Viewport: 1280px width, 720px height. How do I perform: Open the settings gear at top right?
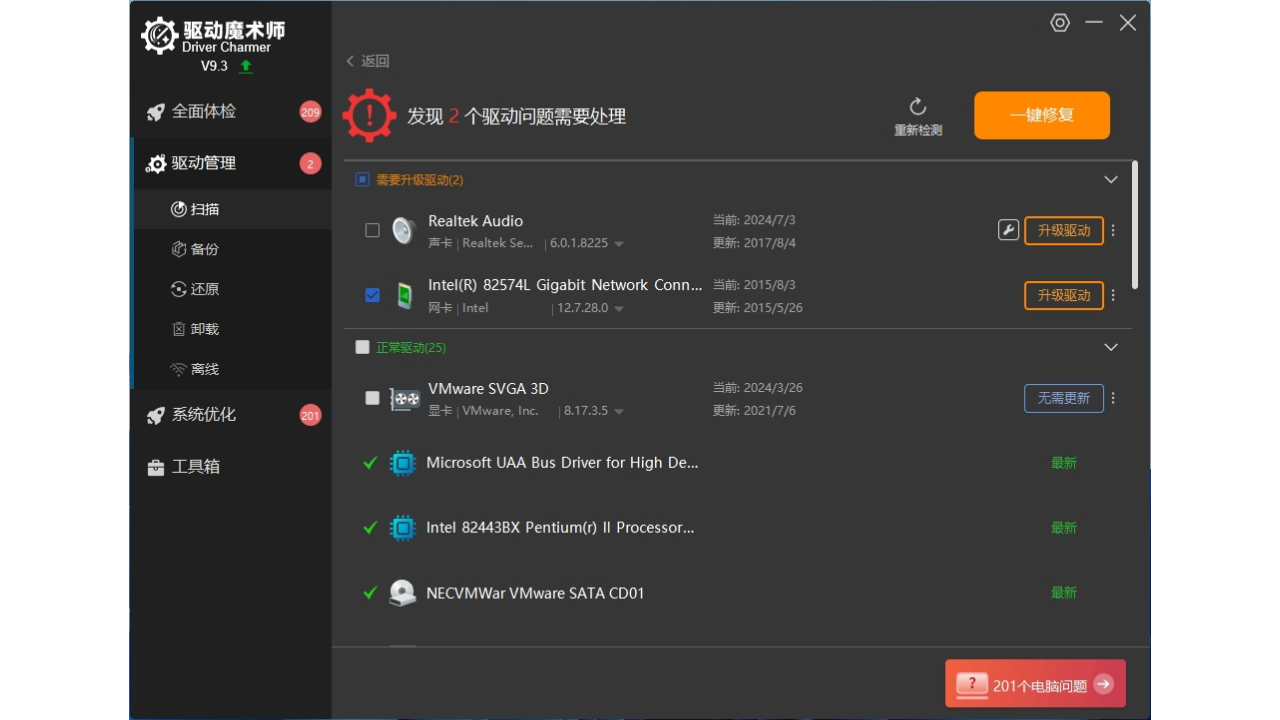point(1060,22)
